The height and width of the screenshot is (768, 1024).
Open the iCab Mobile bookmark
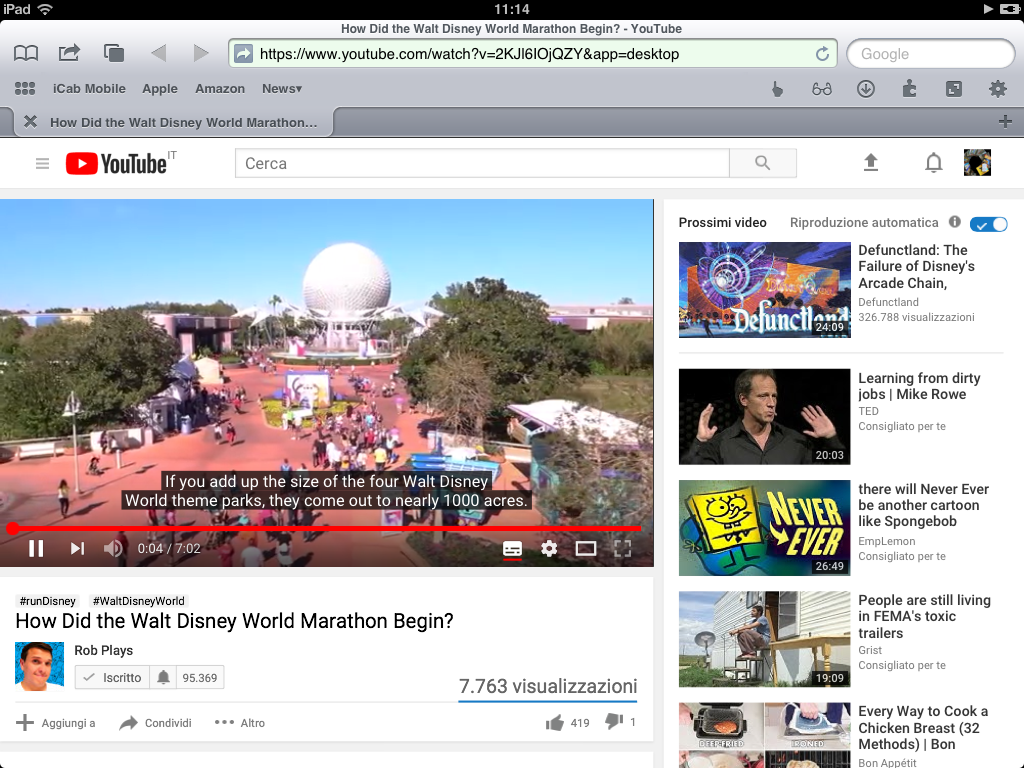(x=89, y=89)
